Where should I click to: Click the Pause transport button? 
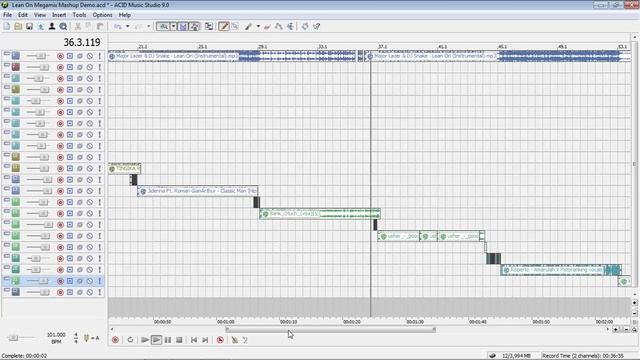pos(168,340)
